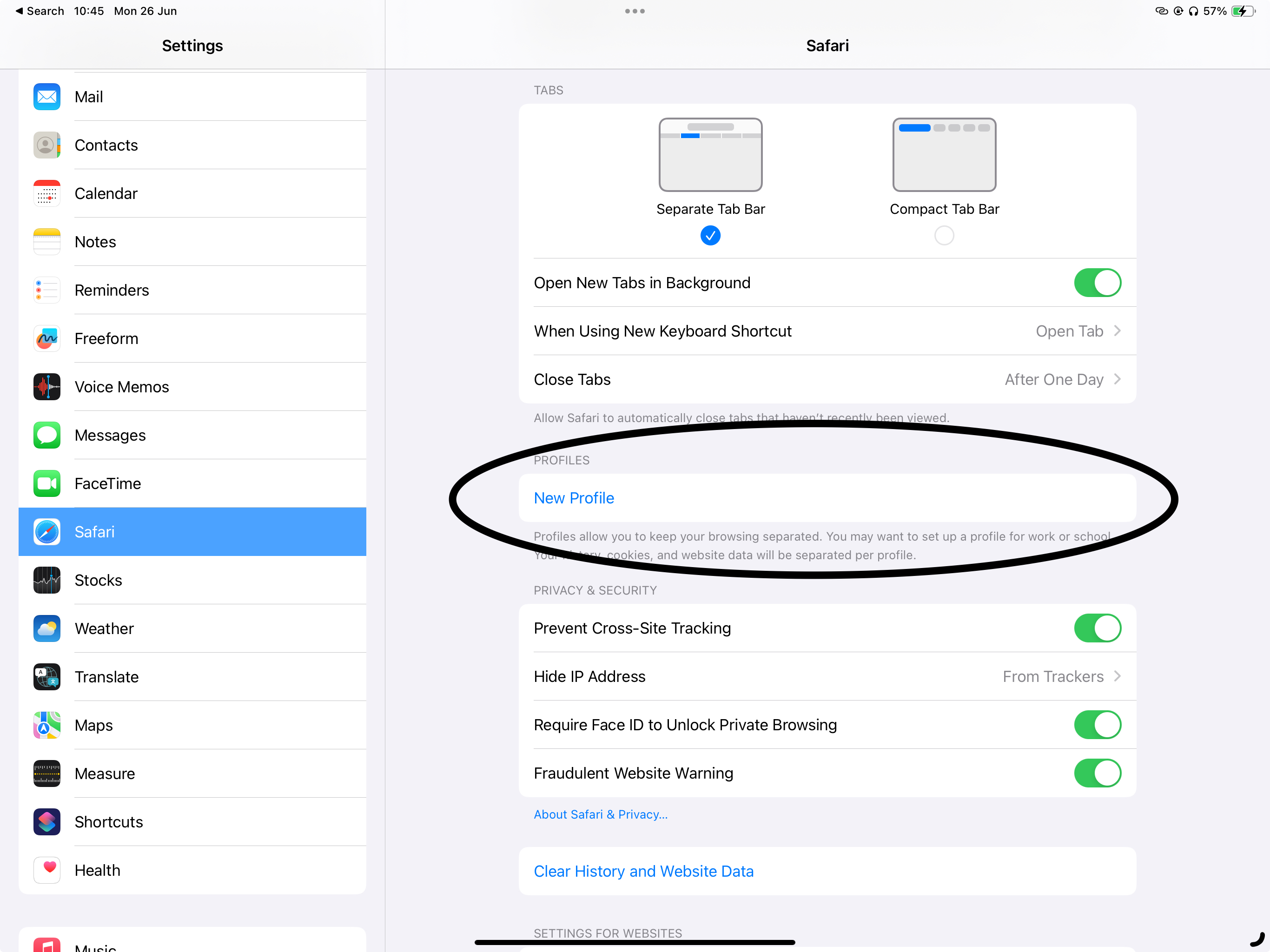Tap the Shortcuts app icon
This screenshot has height=952, width=1270.
click(46, 822)
